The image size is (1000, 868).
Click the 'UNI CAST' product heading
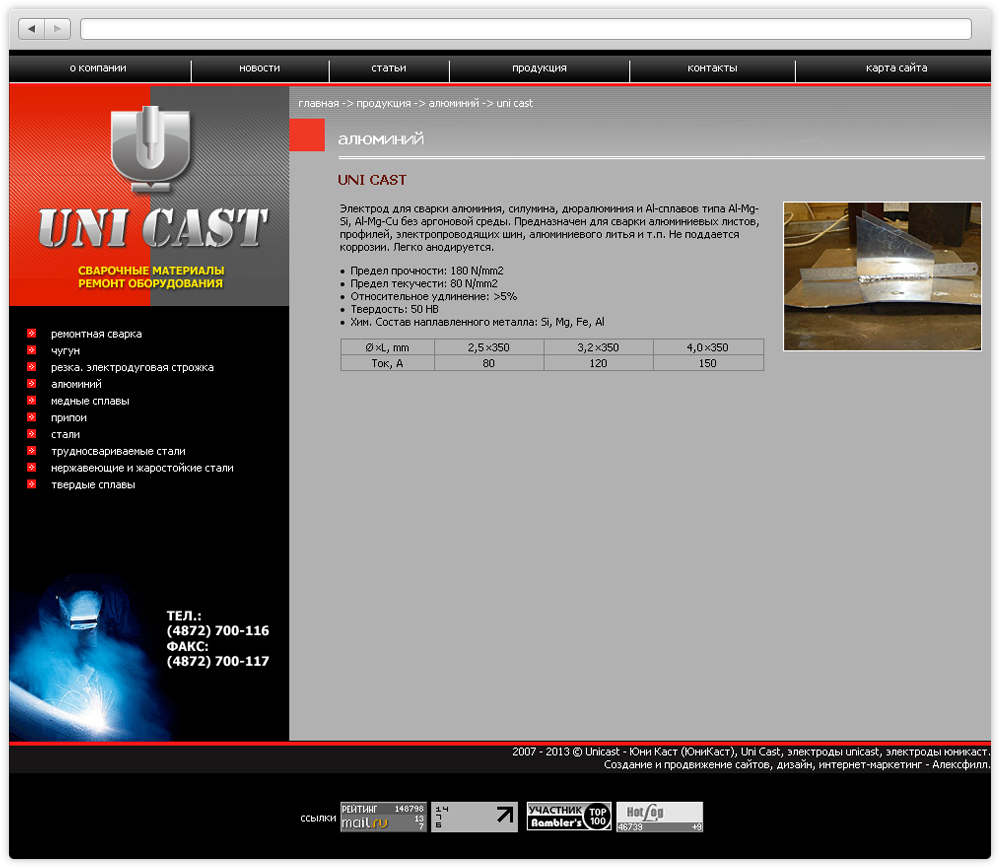(372, 180)
